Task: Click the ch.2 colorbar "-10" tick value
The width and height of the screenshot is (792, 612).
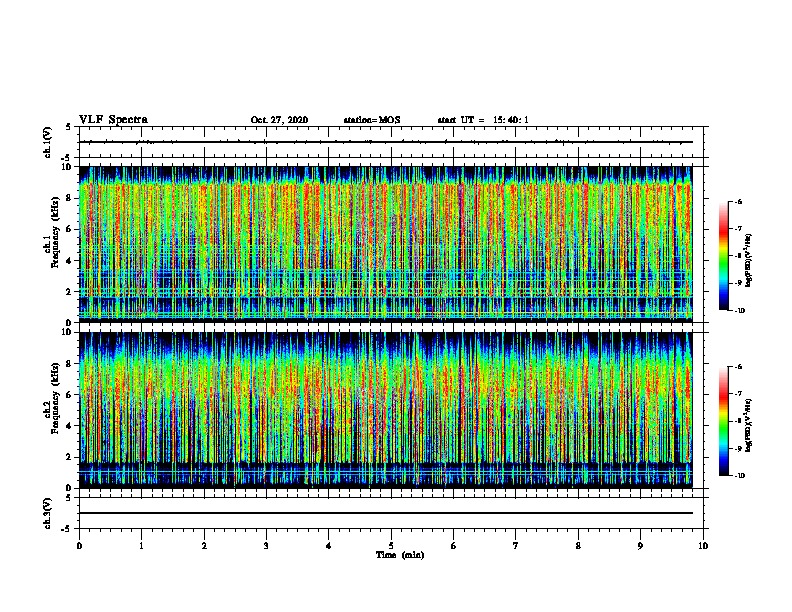Action: pyautogui.click(x=739, y=476)
